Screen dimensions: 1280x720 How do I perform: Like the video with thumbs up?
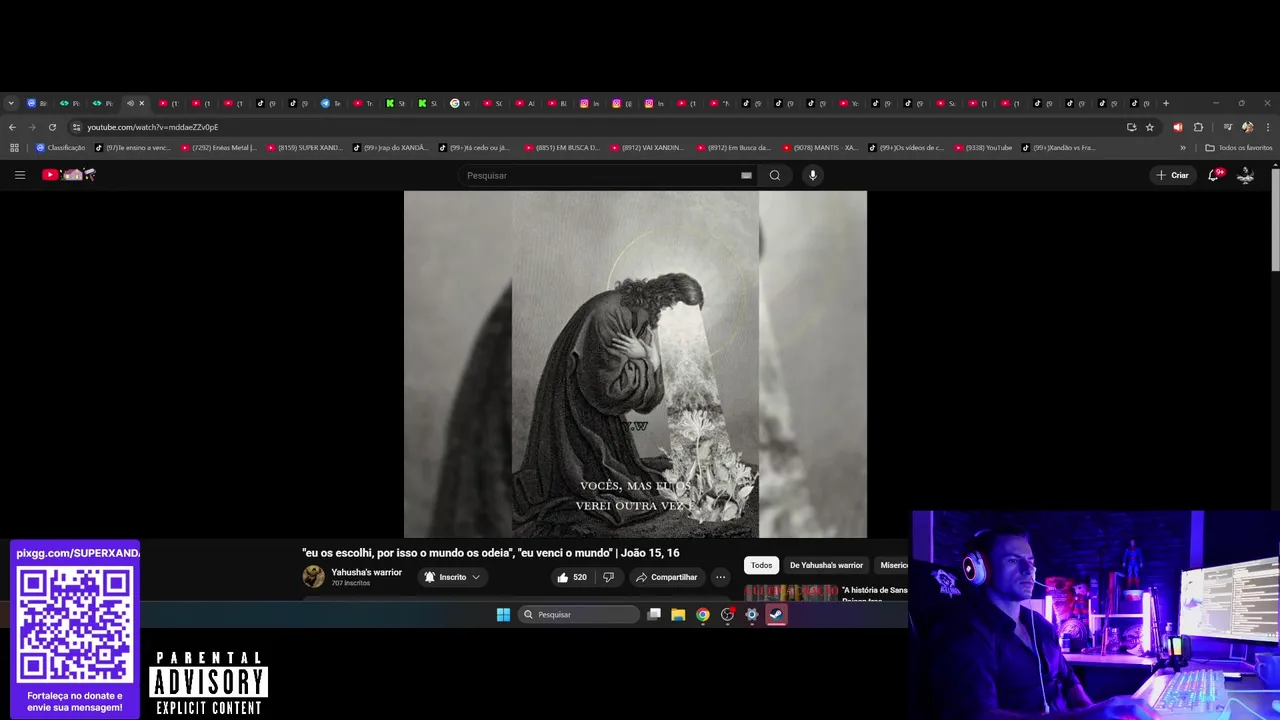coord(572,577)
